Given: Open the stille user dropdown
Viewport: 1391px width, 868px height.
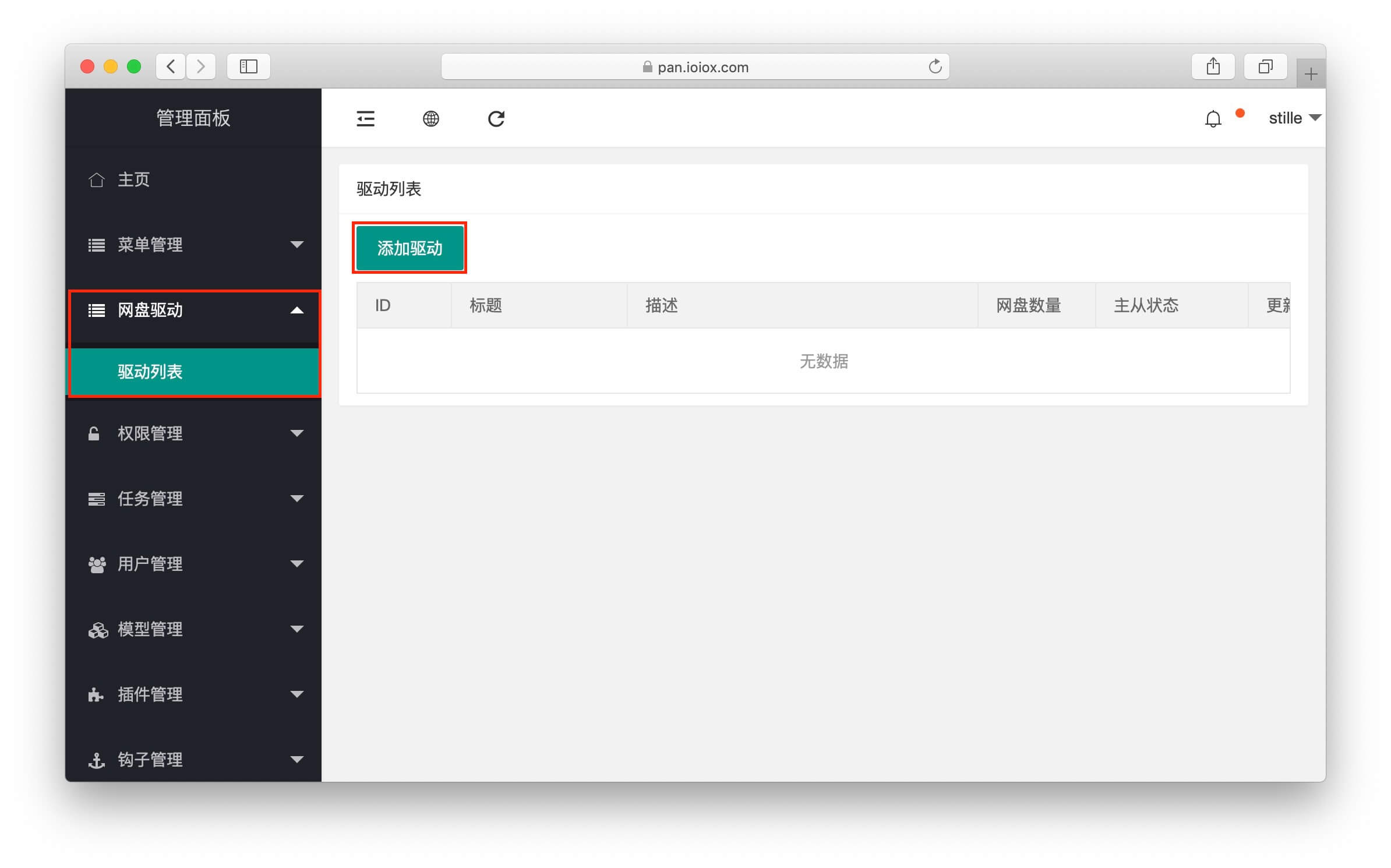Looking at the screenshot, I should (1294, 118).
